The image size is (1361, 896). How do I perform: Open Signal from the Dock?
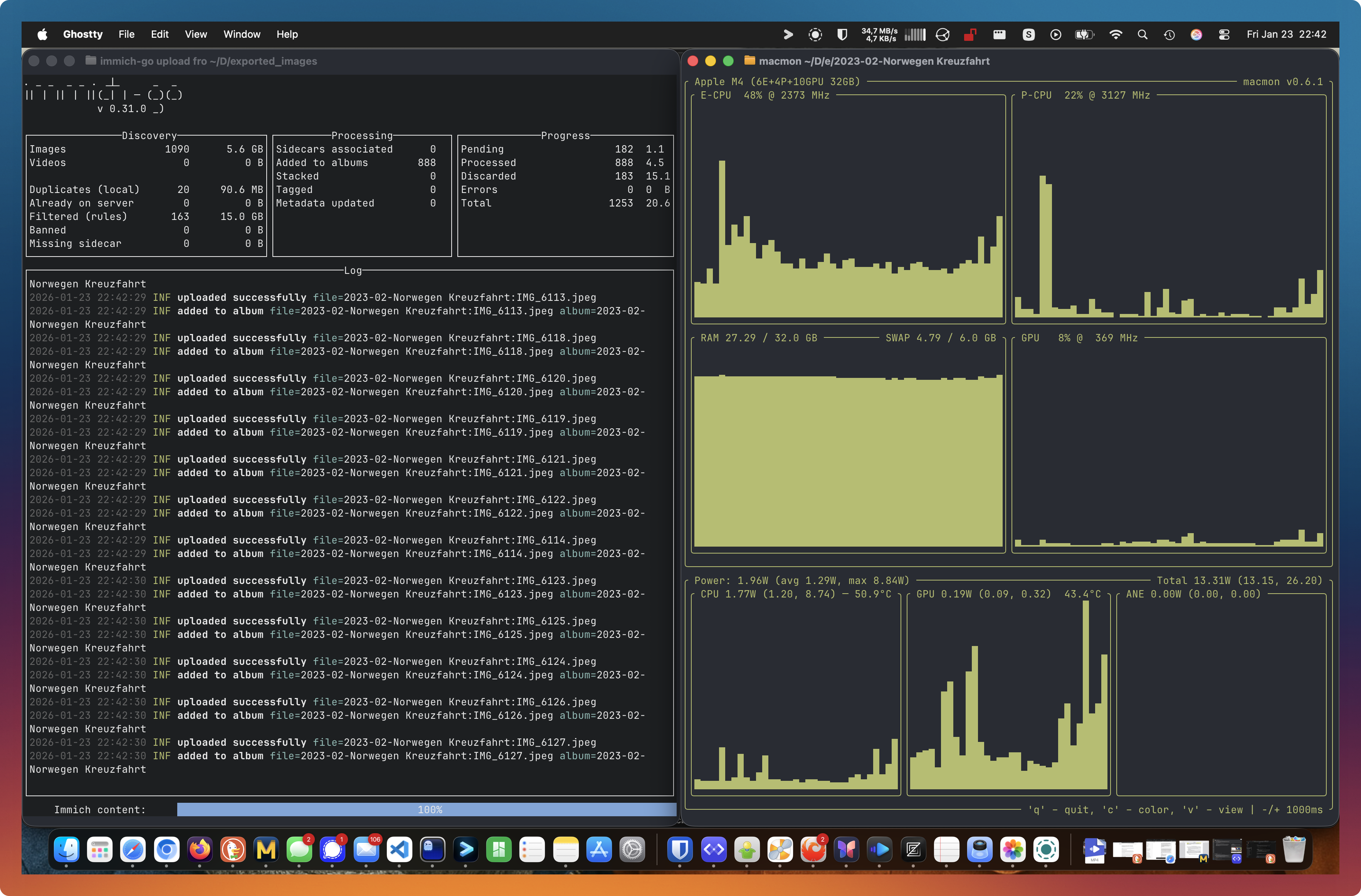(332, 849)
